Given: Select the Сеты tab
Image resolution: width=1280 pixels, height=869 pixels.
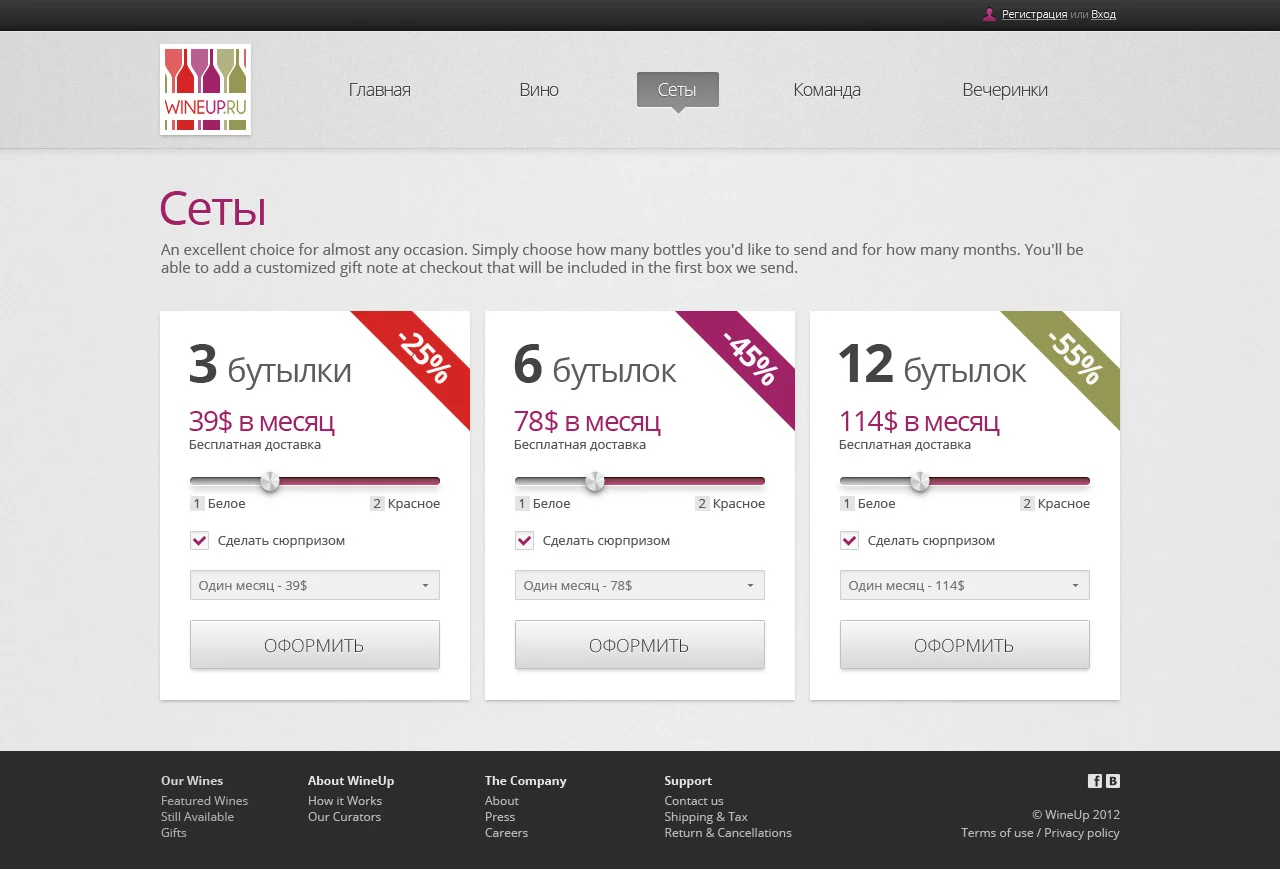Looking at the screenshot, I should (x=677, y=90).
